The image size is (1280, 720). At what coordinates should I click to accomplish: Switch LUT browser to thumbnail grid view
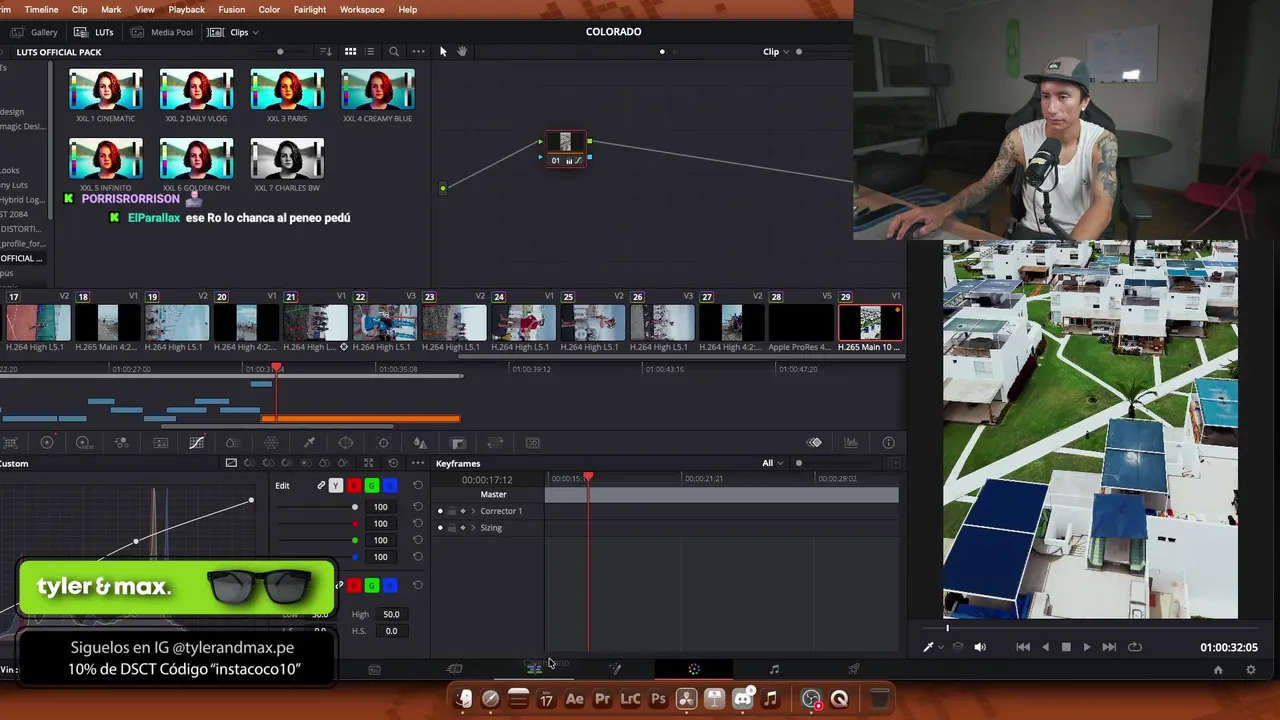coord(350,51)
